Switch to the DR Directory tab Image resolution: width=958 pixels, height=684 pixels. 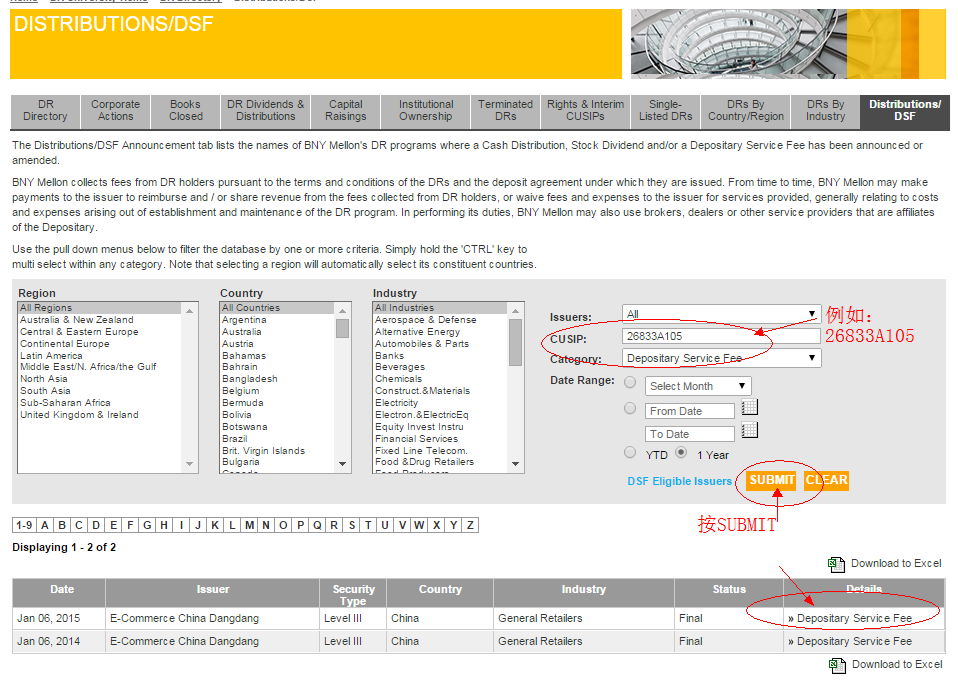click(45, 111)
